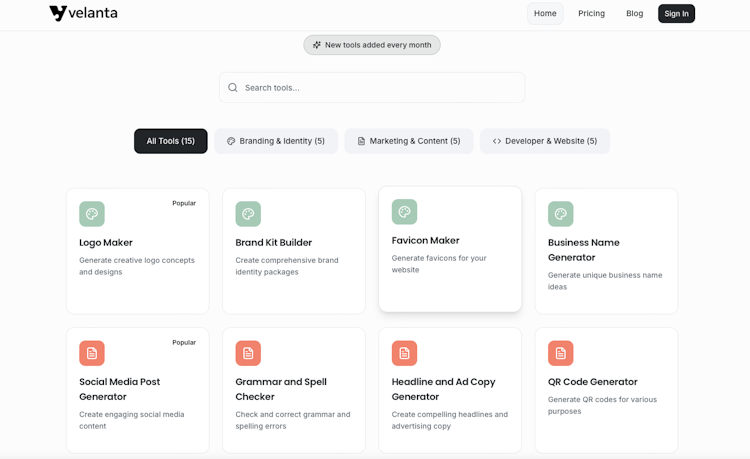Click the Favicon Maker palette icon
The height and width of the screenshot is (459, 750).
pos(404,212)
